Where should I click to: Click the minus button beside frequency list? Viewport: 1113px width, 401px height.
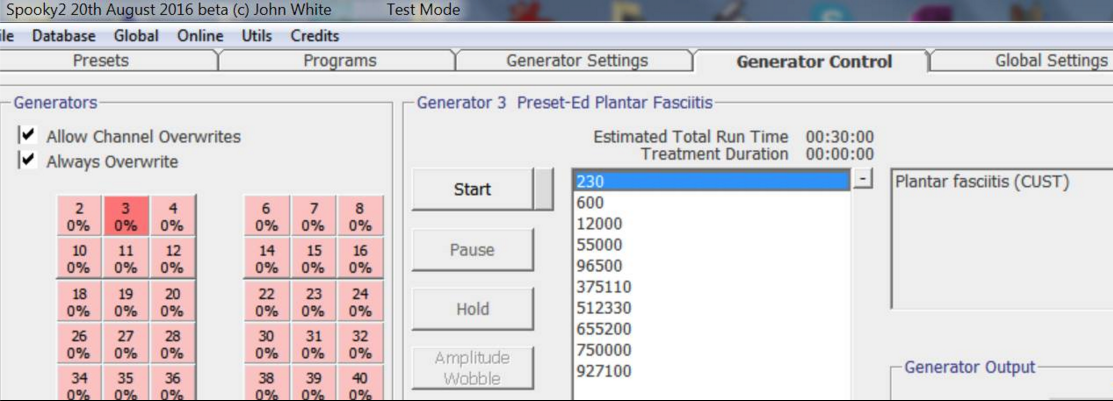point(862,179)
